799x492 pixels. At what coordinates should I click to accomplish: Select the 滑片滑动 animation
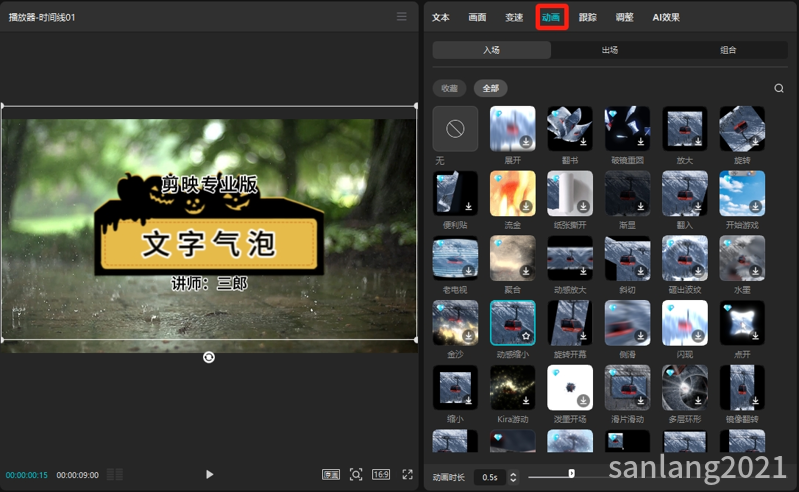tap(627, 388)
